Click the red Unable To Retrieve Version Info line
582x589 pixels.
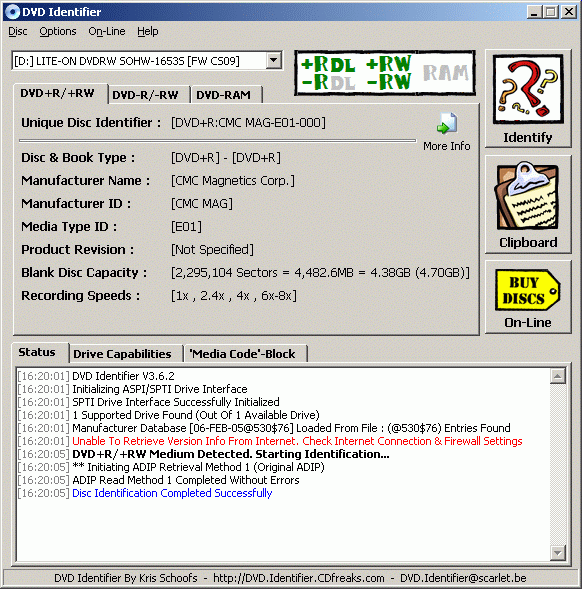297,441
